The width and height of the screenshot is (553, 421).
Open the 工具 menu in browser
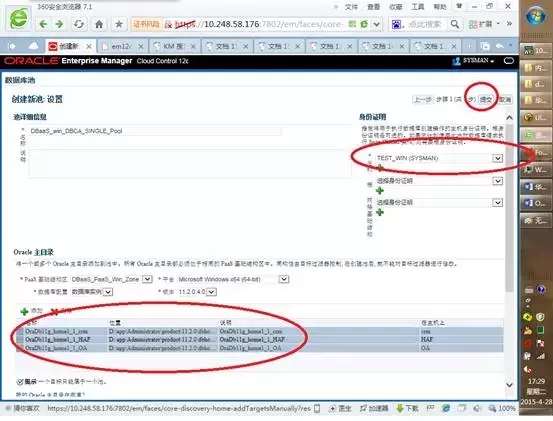pyautogui.click(x=418, y=7)
